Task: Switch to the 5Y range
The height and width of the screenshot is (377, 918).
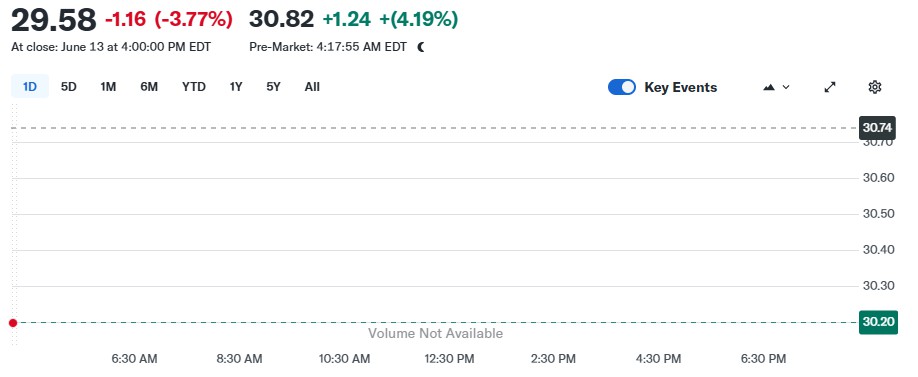Action: 273,87
